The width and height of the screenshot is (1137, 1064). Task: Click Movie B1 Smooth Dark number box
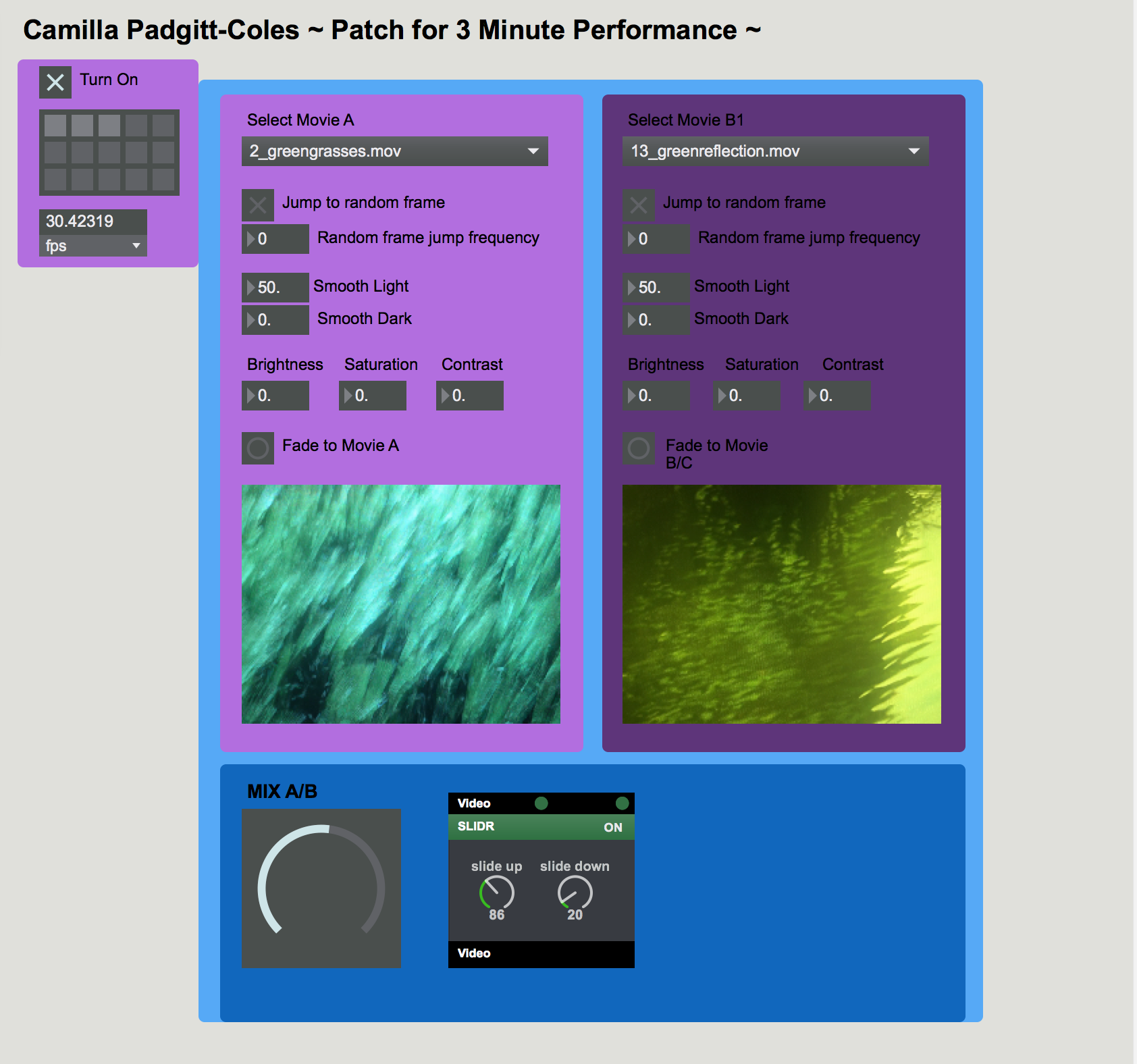tap(656, 320)
